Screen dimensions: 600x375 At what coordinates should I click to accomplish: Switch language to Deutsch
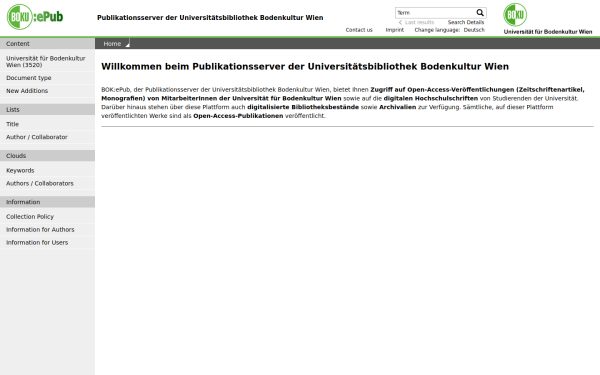(474, 30)
